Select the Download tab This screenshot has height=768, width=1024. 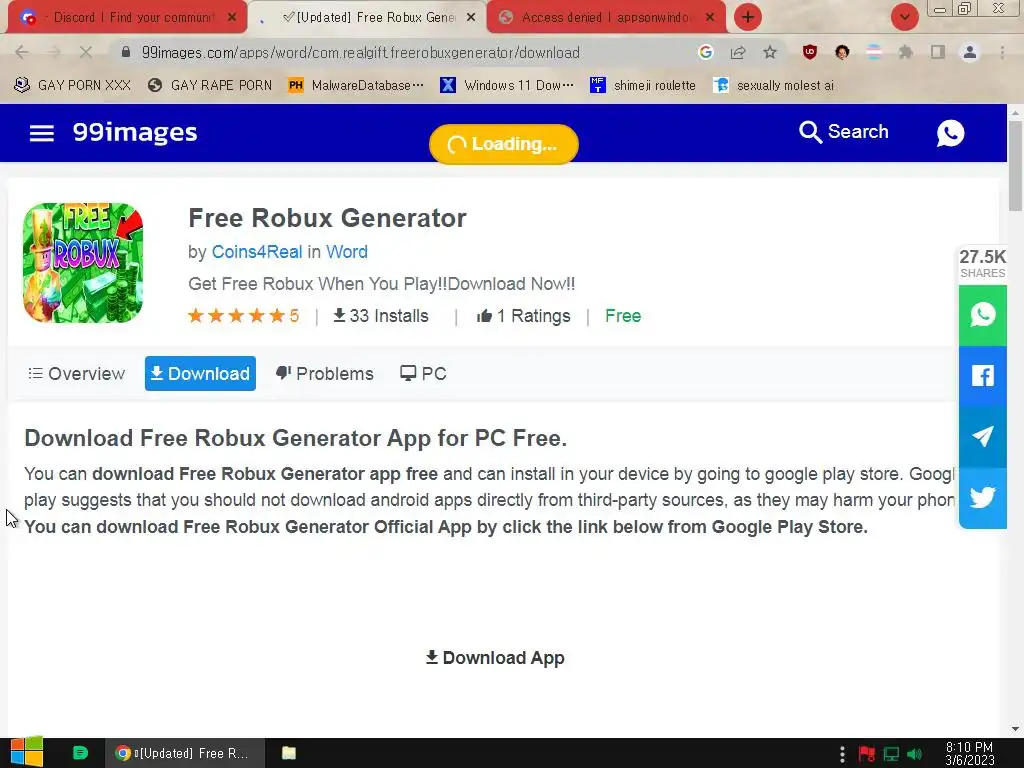(200, 374)
